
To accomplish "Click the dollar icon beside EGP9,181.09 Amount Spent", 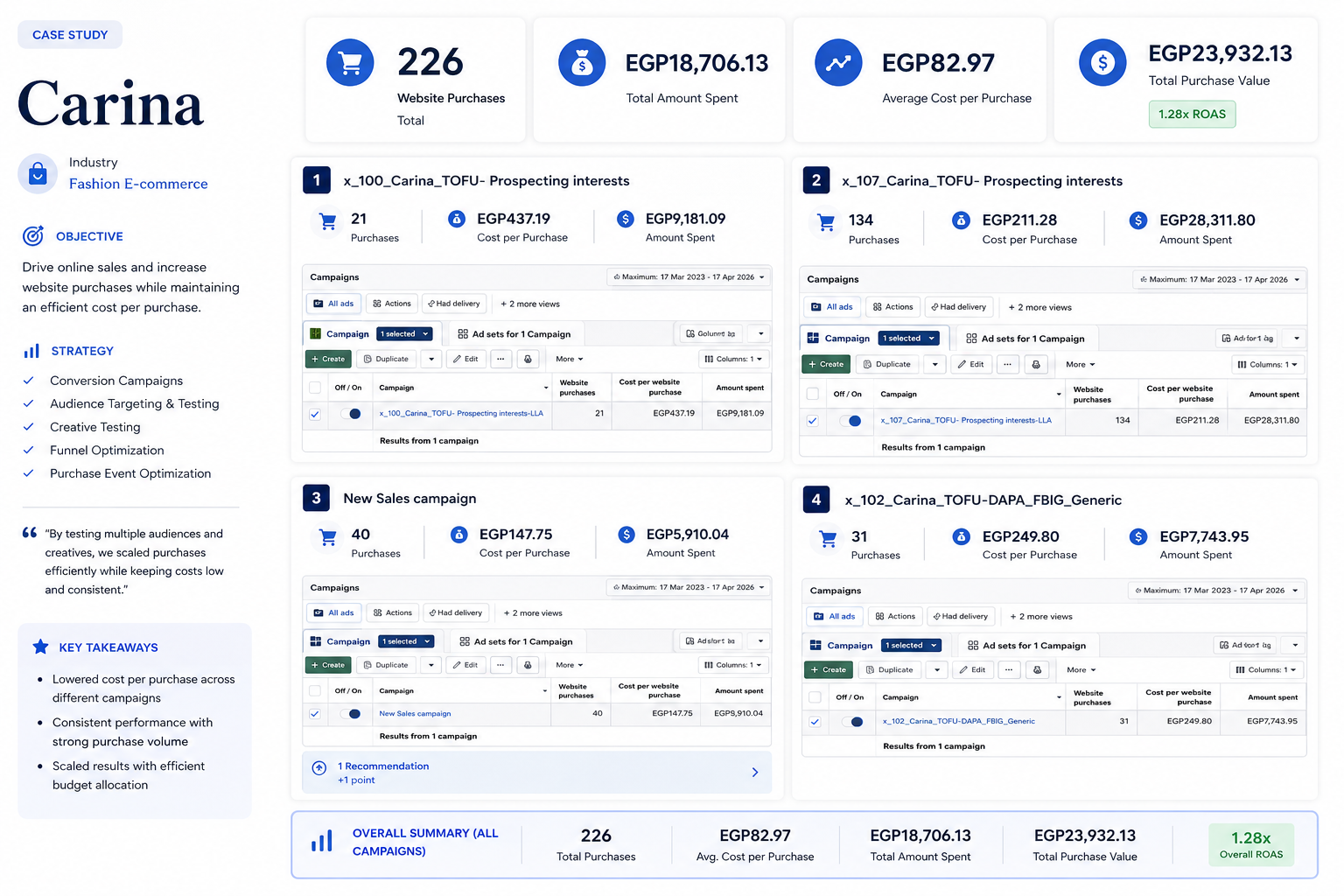I will 626,219.
